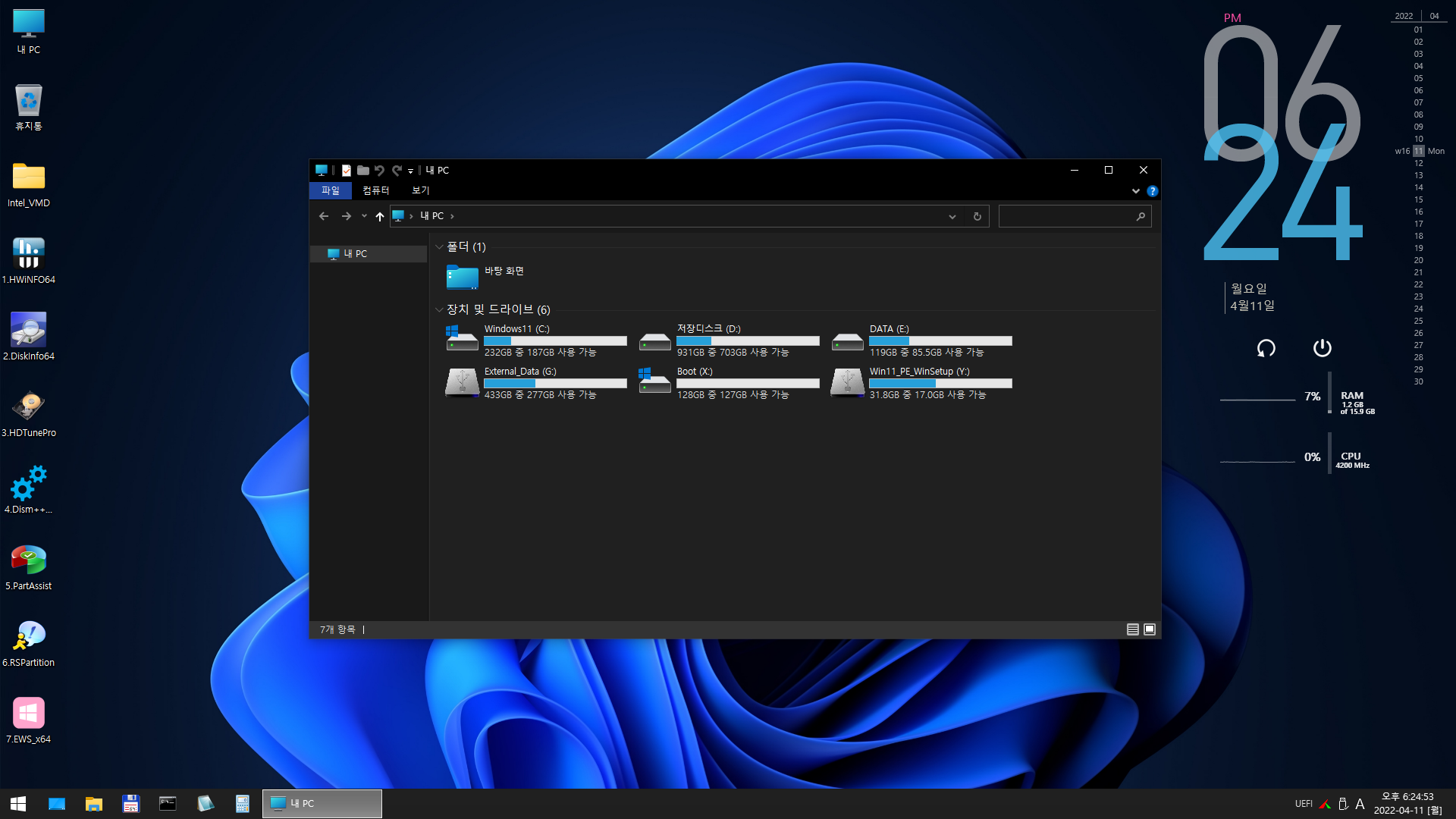Click the properties icon in title bar
This screenshot has width=1456, height=819.
(347, 171)
